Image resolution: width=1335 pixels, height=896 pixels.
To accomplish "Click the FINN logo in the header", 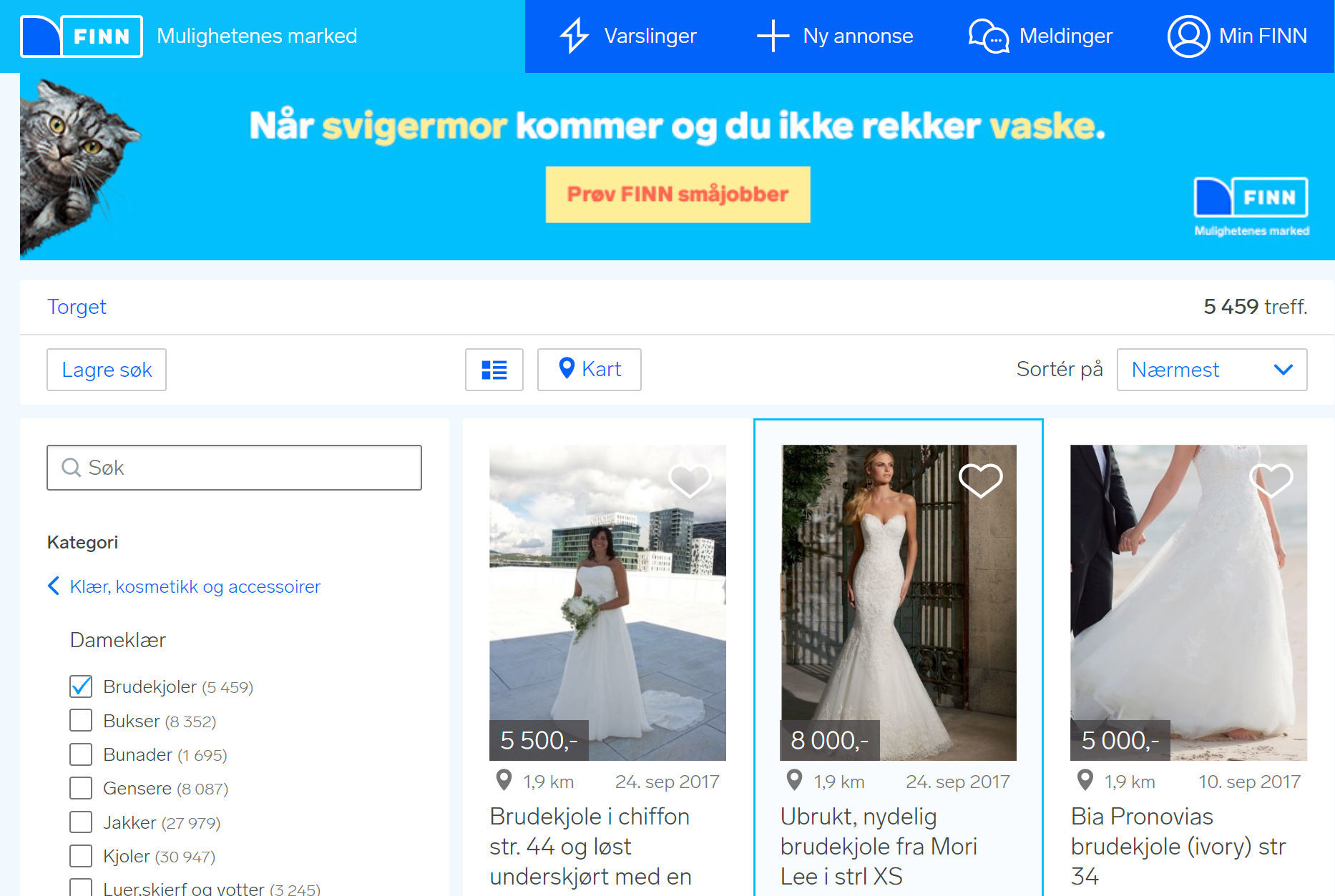I will point(81,36).
